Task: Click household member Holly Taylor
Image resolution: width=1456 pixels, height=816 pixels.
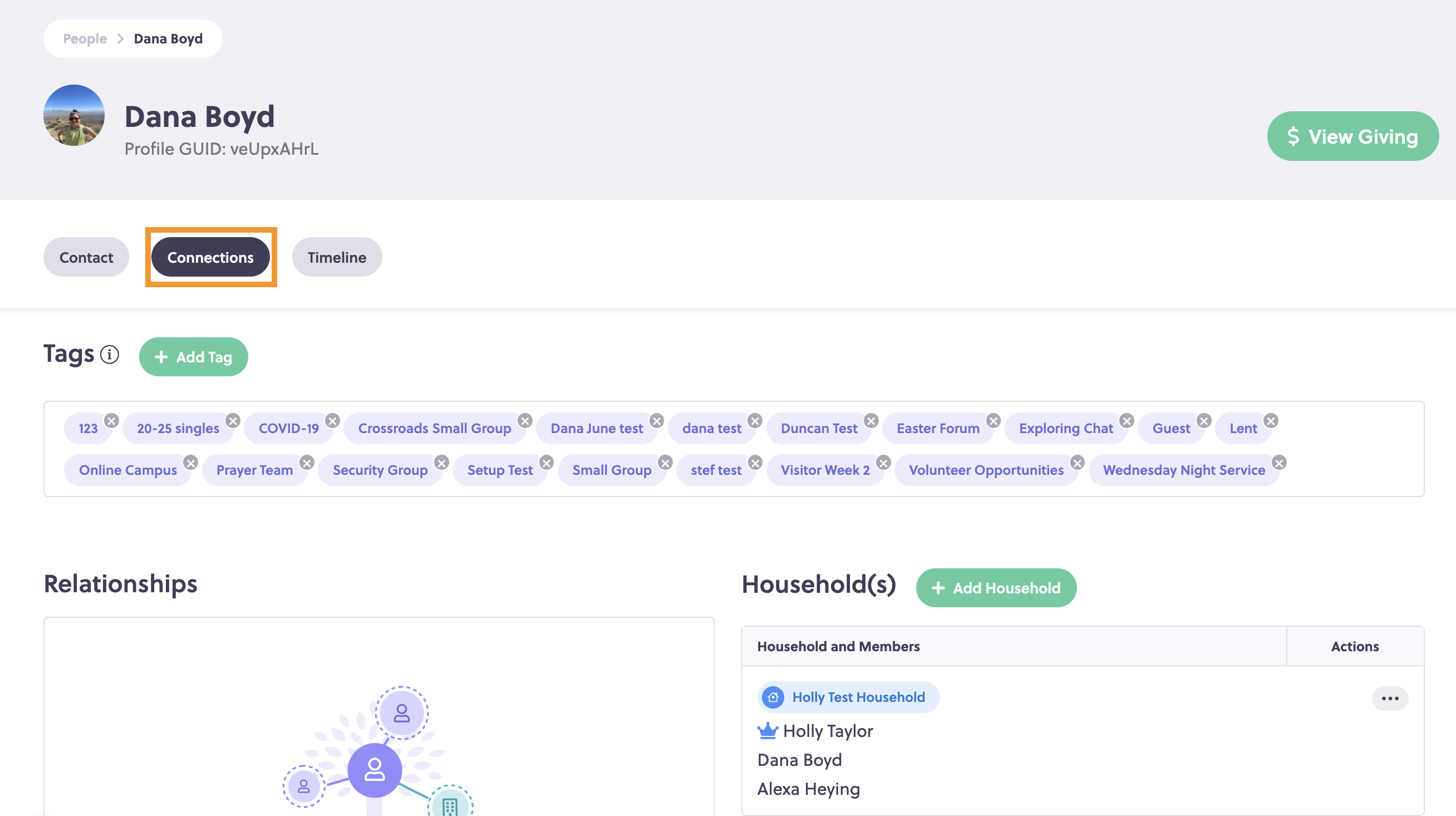Action: coord(828,731)
